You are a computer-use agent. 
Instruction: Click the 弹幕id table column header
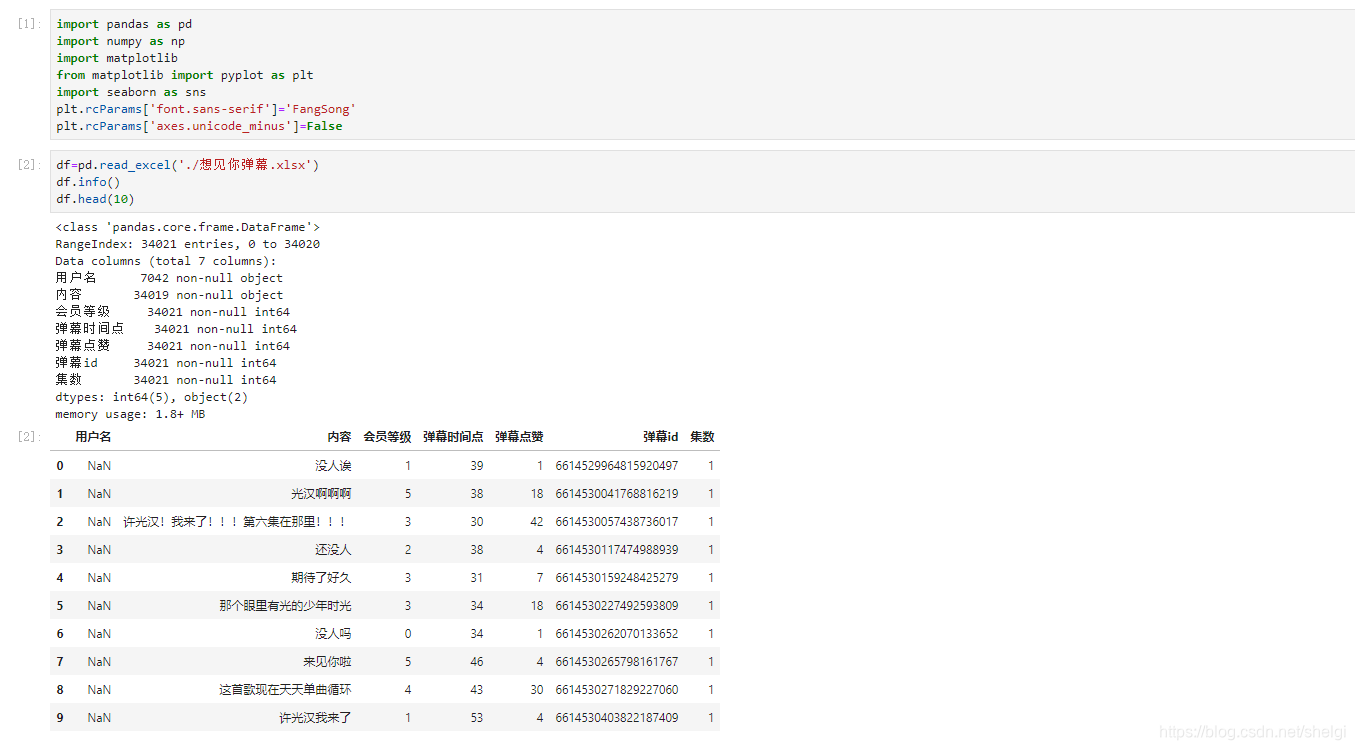point(660,437)
